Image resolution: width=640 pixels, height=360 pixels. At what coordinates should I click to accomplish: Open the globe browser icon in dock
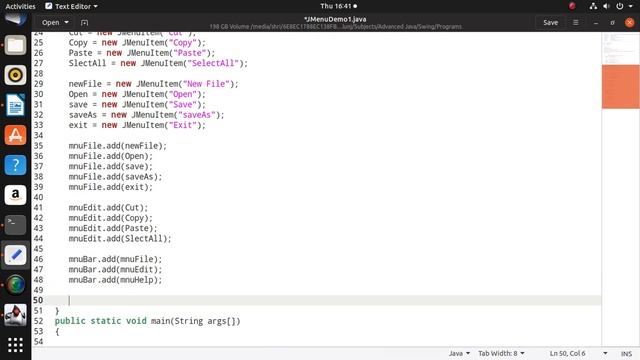(15, 285)
